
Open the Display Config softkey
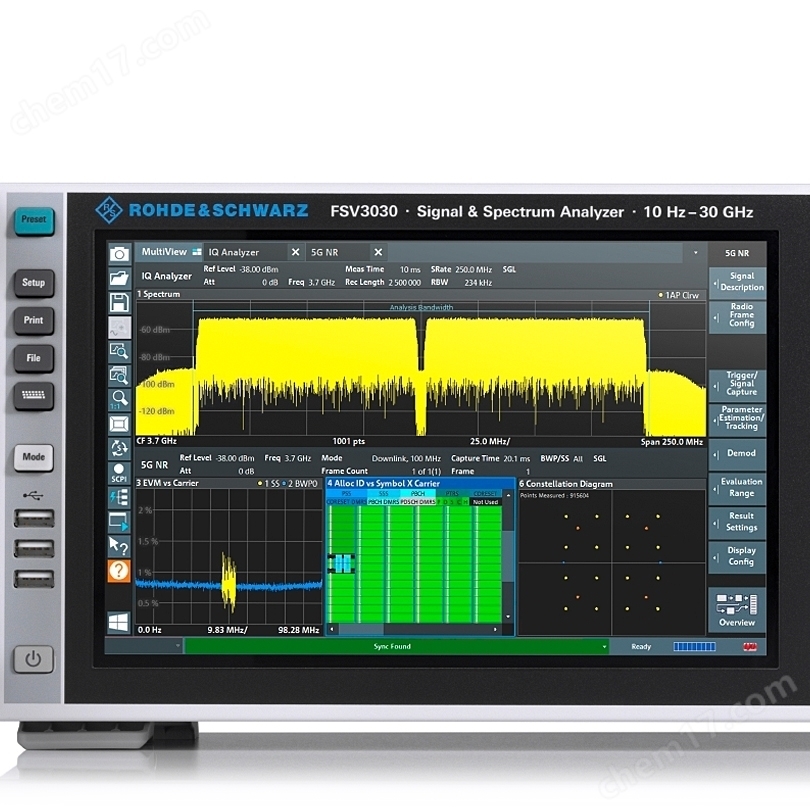coord(737,556)
